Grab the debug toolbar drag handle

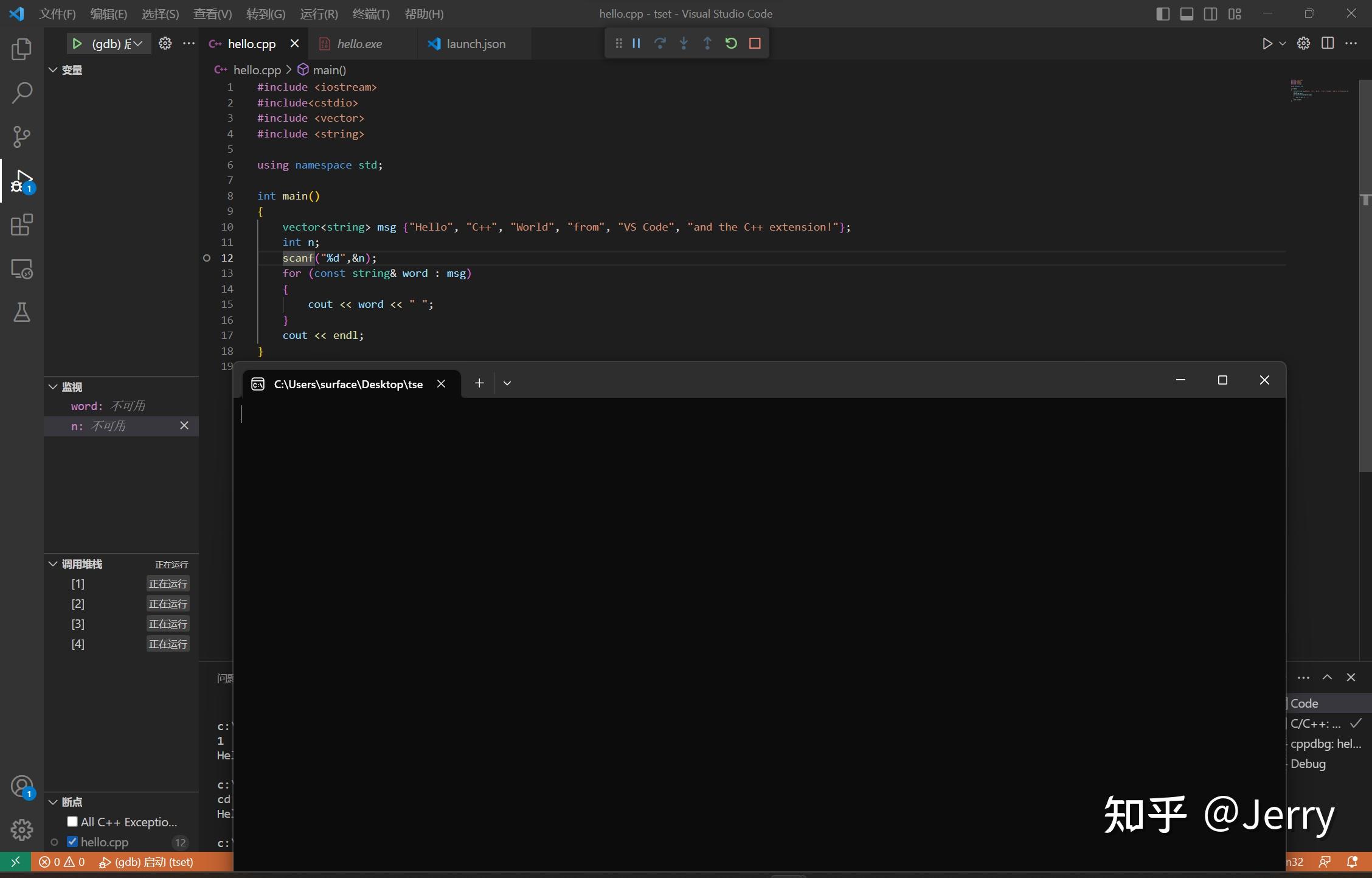(x=618, y=43)
